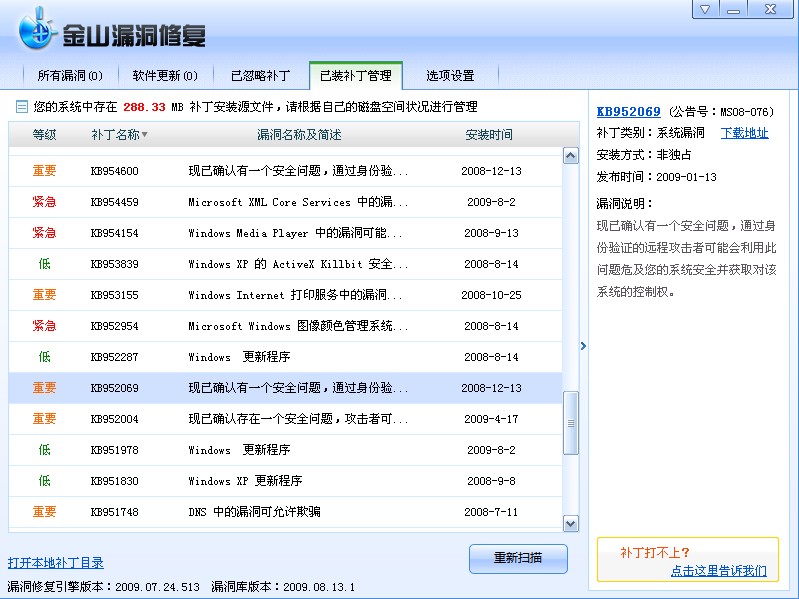
Task: Select the 已装补丁管理 tab
Action: coord(356,75)
